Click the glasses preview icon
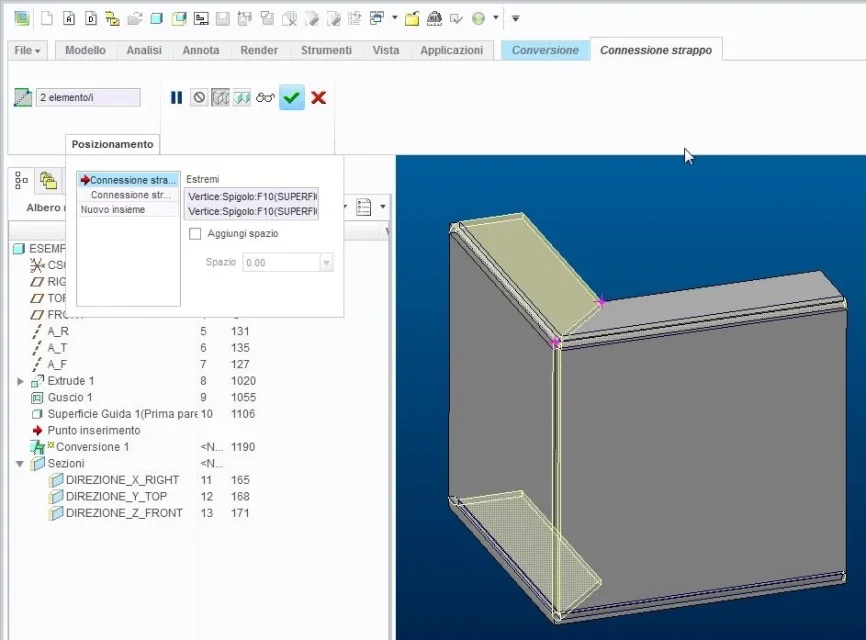The width and height of the screenshot is (866, 640). point(265,97)
